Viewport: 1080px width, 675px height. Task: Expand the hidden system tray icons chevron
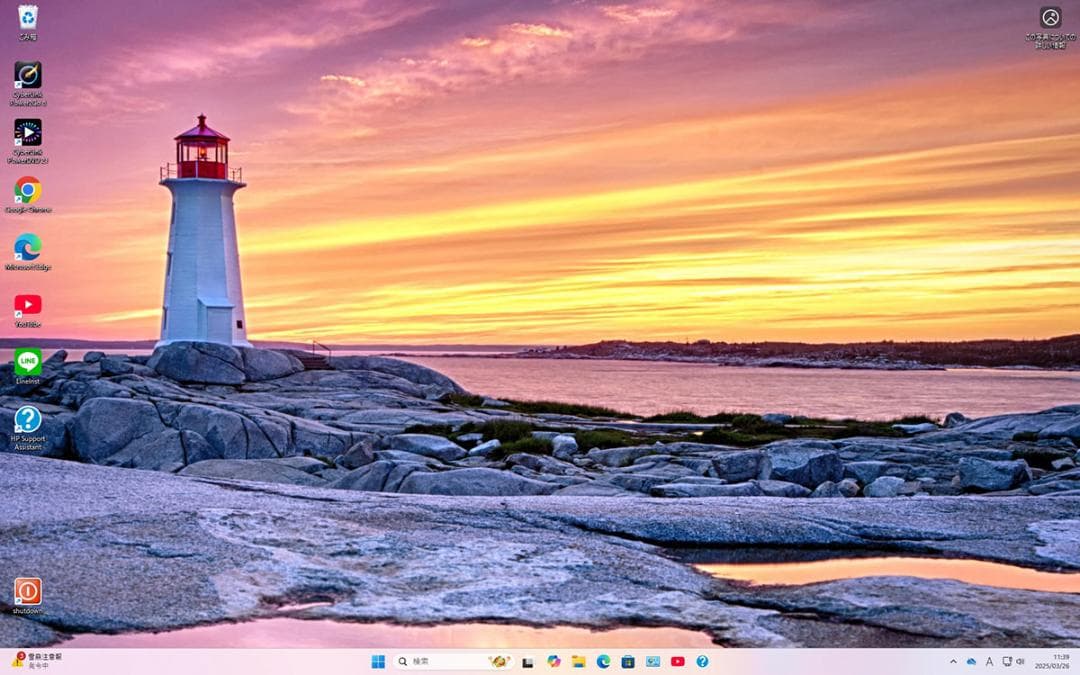953,661
